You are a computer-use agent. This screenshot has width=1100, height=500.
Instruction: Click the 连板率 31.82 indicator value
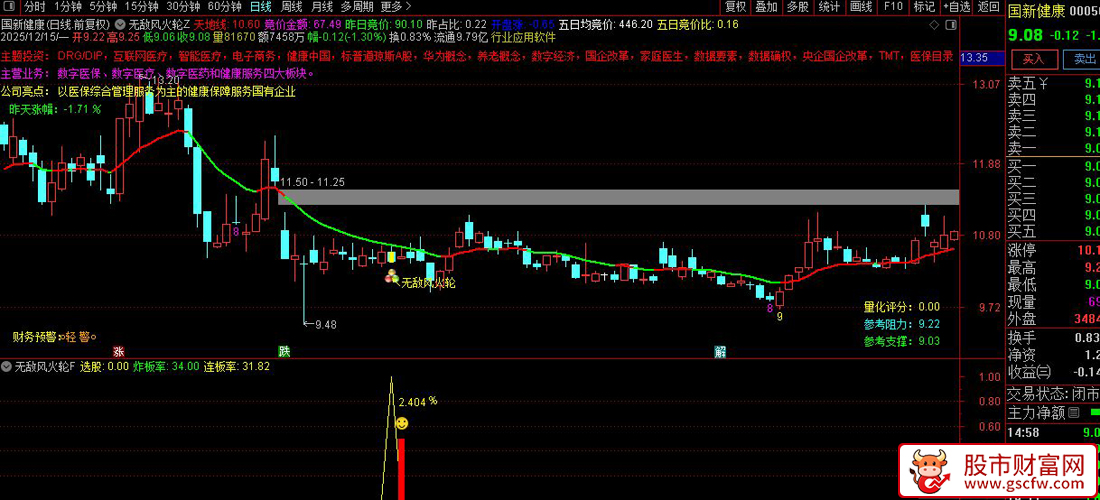tap(236, 366)
